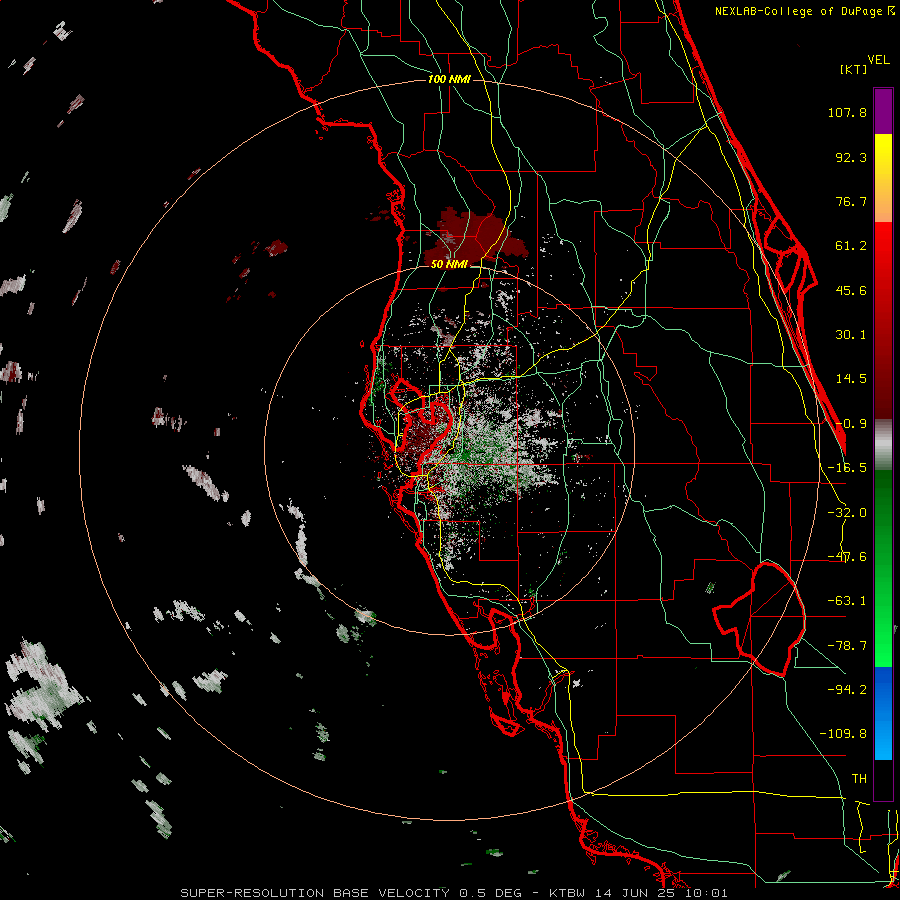Select the 76.7 scale value
Viewport: 900px width, 900px height.
click(851, 201)
